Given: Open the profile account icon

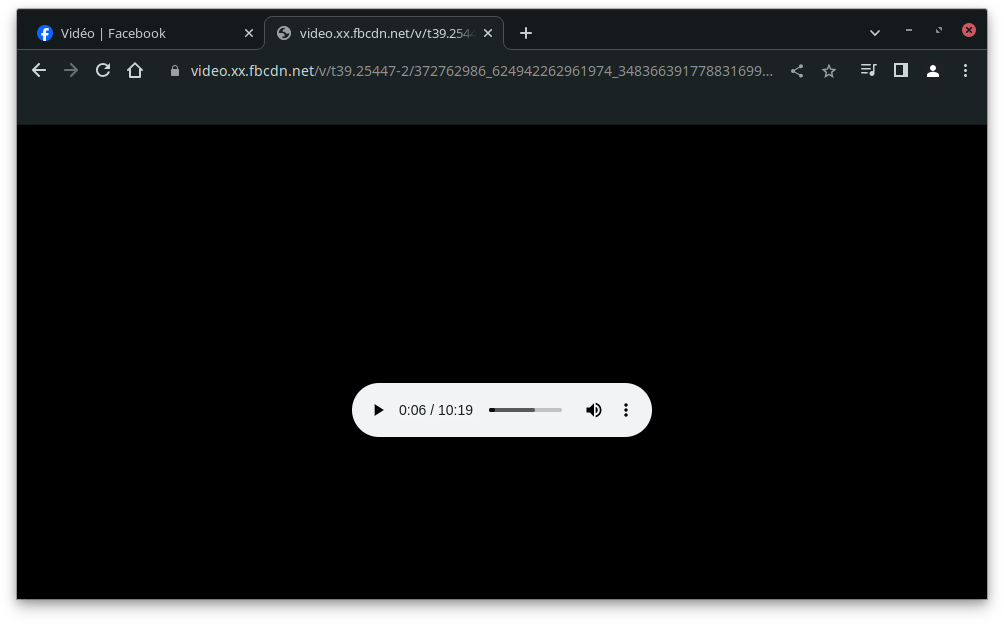Looking at the screenshot, I should coord(933,71).
